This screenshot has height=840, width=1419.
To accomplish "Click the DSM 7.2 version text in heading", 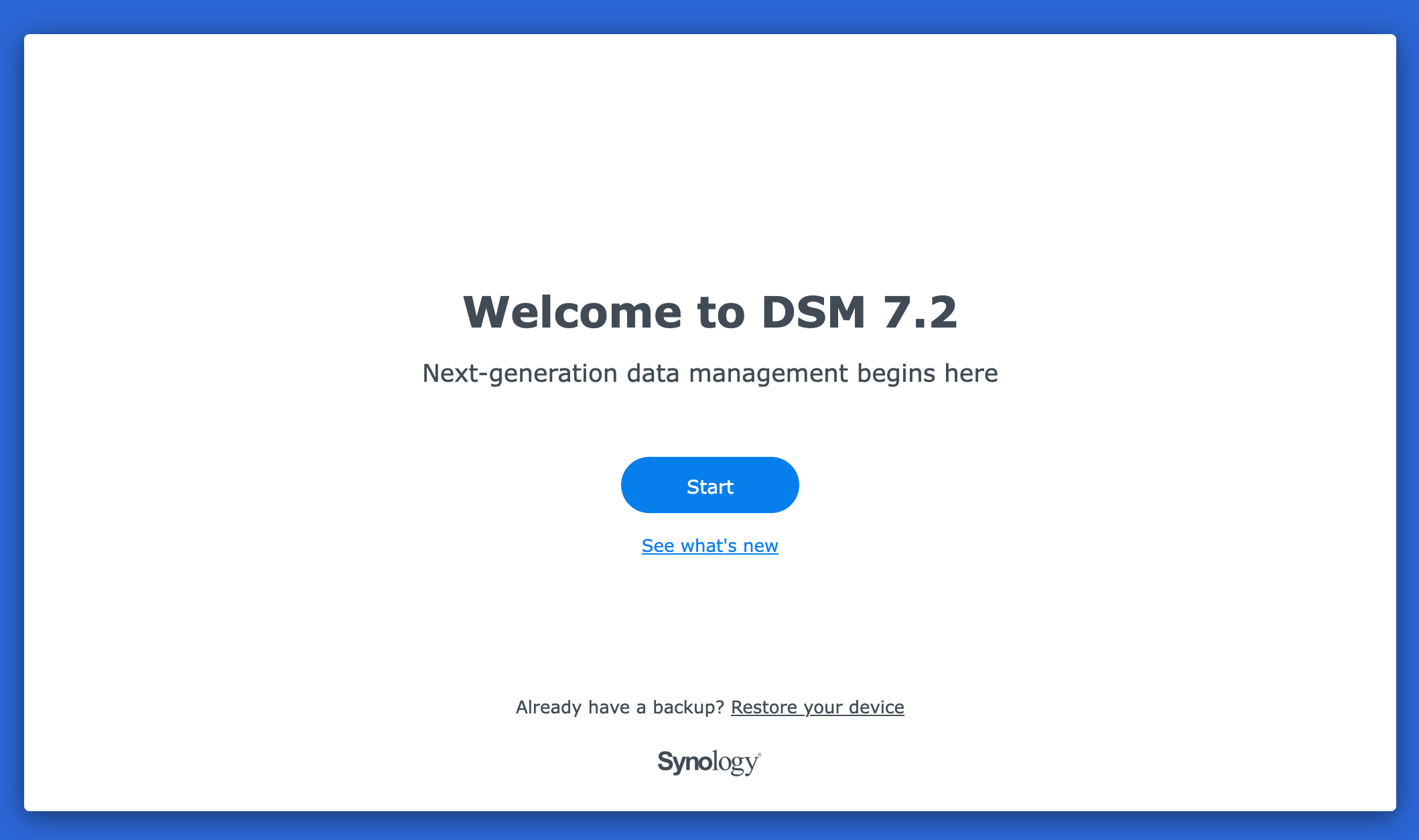I will pyautogui.click(x=859, y=312).
